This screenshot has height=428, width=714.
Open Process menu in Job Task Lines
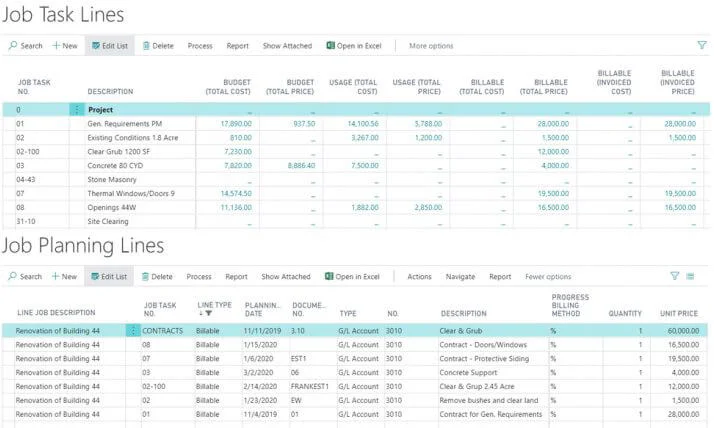pyautogui.click(x=200, y=46)
